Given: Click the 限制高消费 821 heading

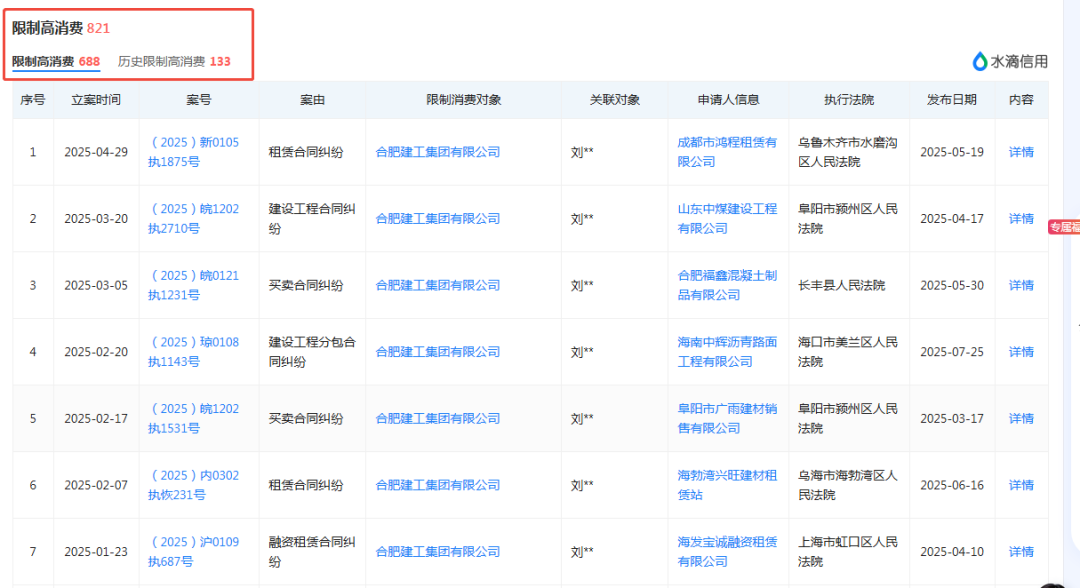Looking at the screenshot, I should (x=56, y=29).
